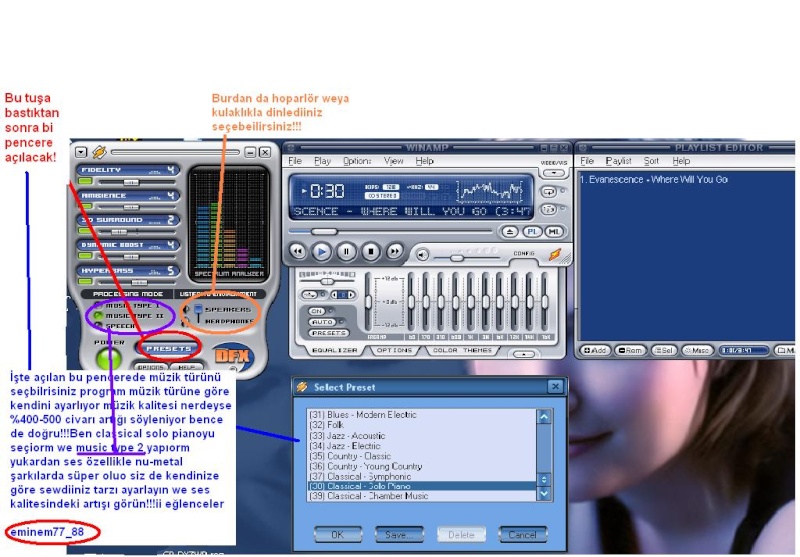Image resolution: width=800 pixels, height=557 pixels.
Task: Skip to next track in Winamp
Action: coord(394,251)
